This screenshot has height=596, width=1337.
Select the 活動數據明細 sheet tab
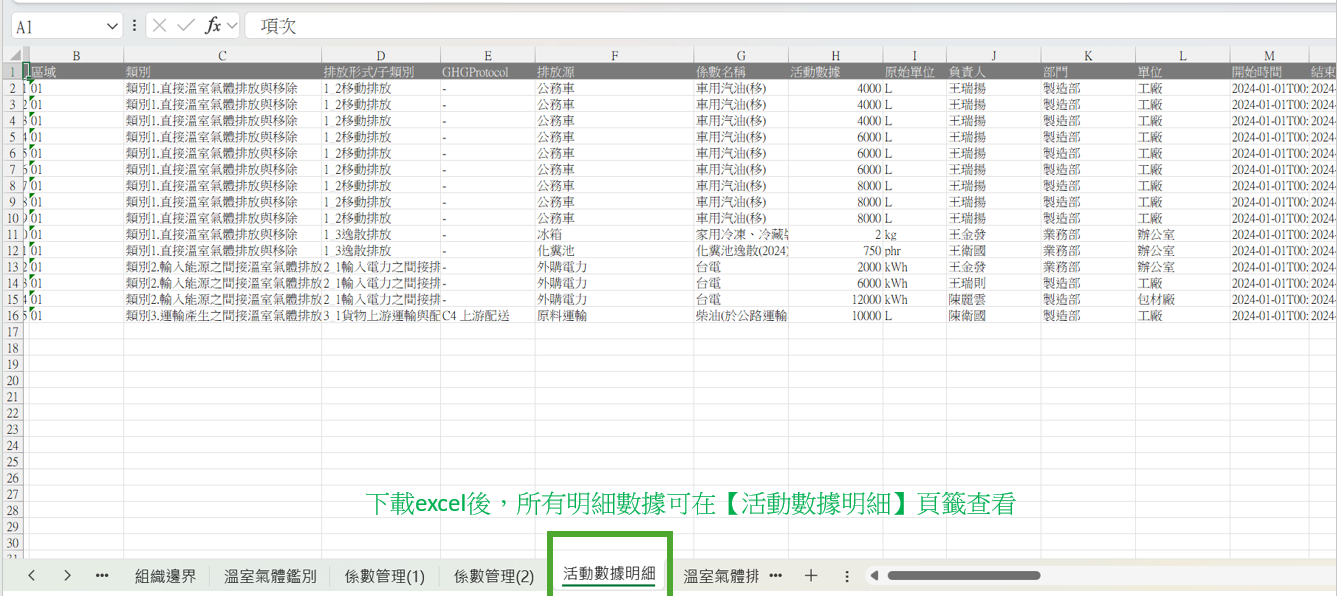coord(609,574)
